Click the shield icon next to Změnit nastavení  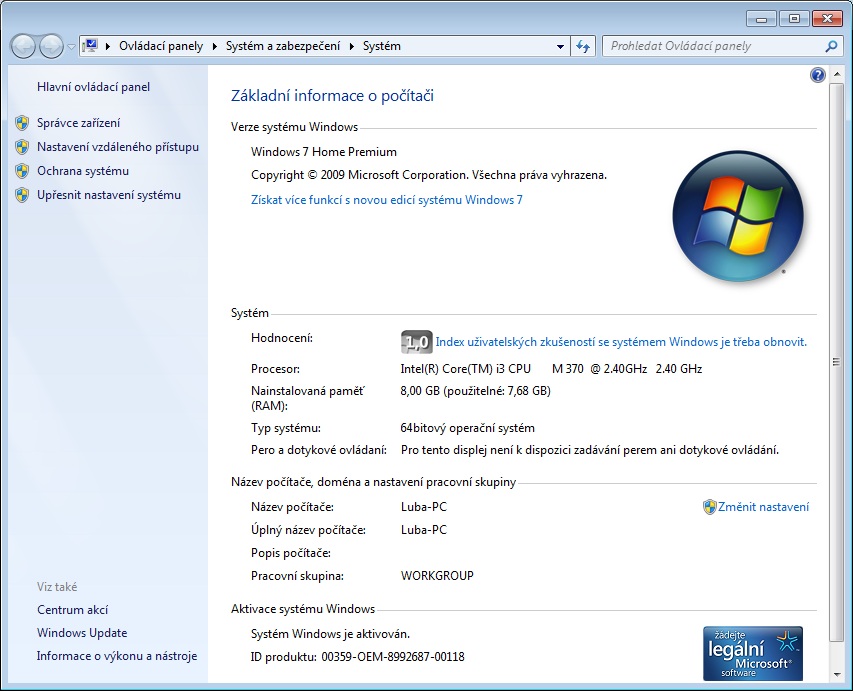[x=710, y=507]
